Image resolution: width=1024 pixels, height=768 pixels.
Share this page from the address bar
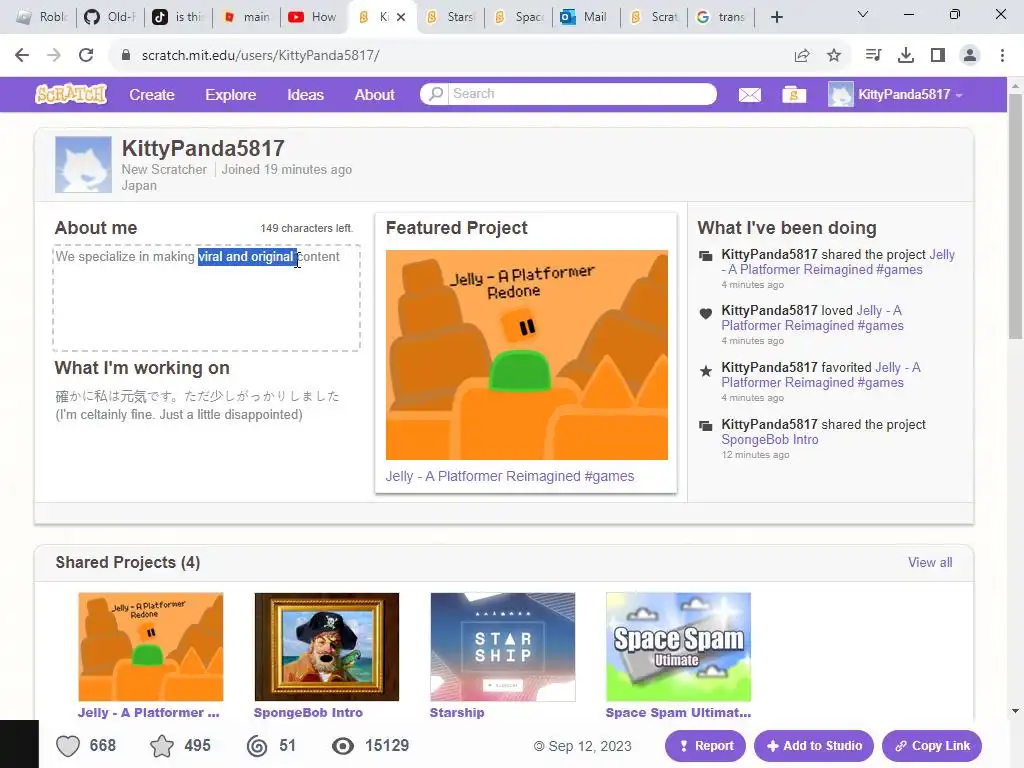802,56
